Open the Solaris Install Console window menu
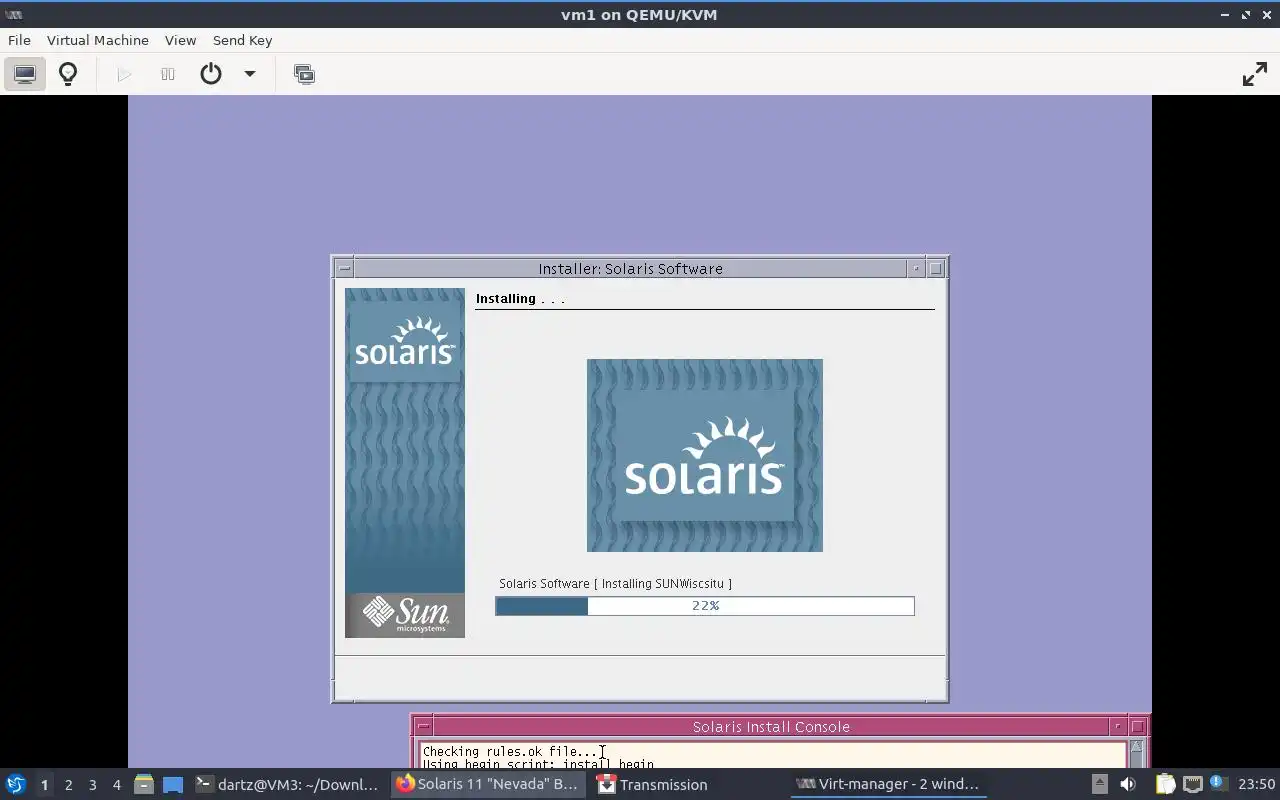 [423, 727]
